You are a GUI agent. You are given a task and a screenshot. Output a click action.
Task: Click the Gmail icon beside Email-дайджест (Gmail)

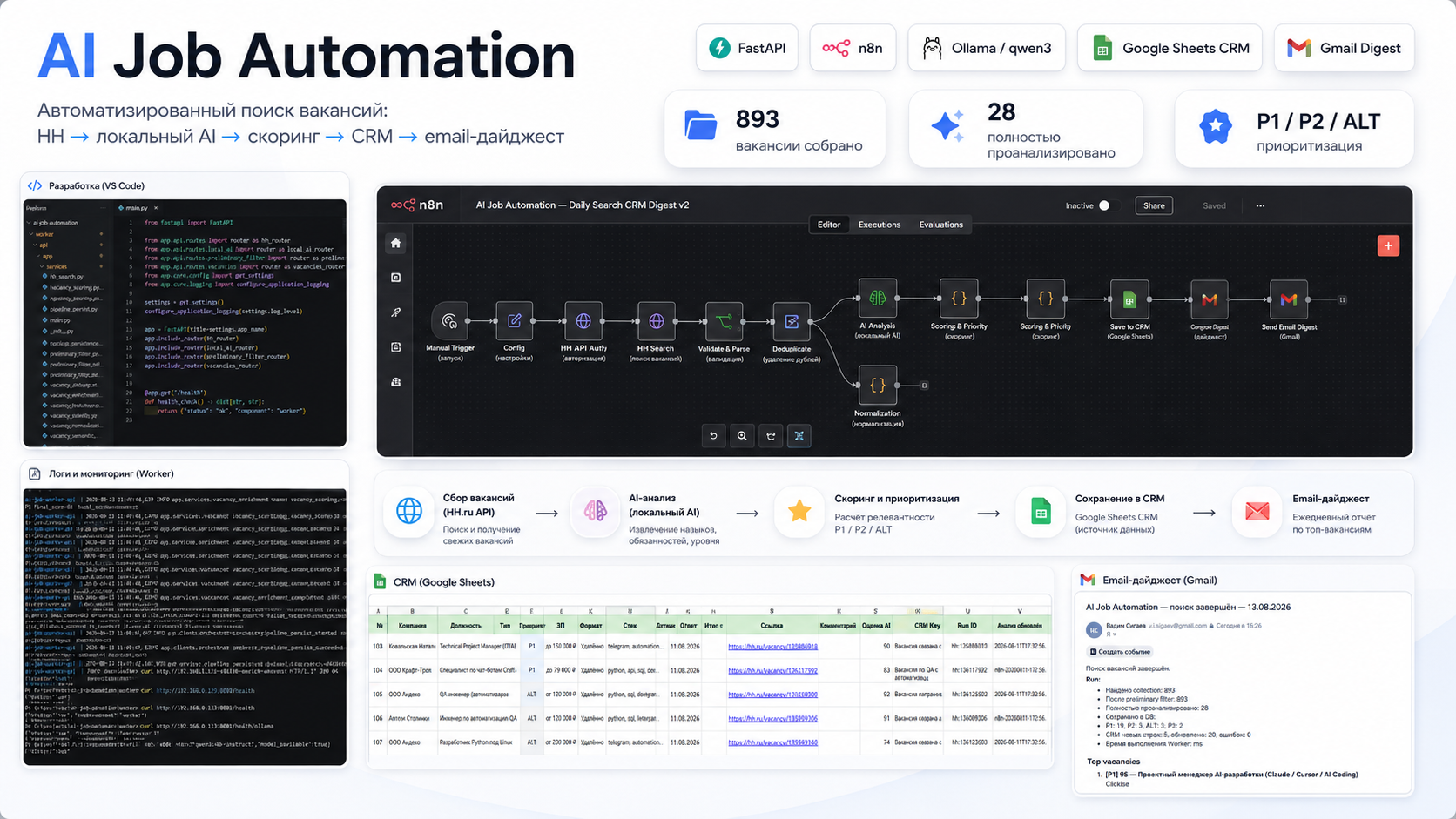(1088, 580)
